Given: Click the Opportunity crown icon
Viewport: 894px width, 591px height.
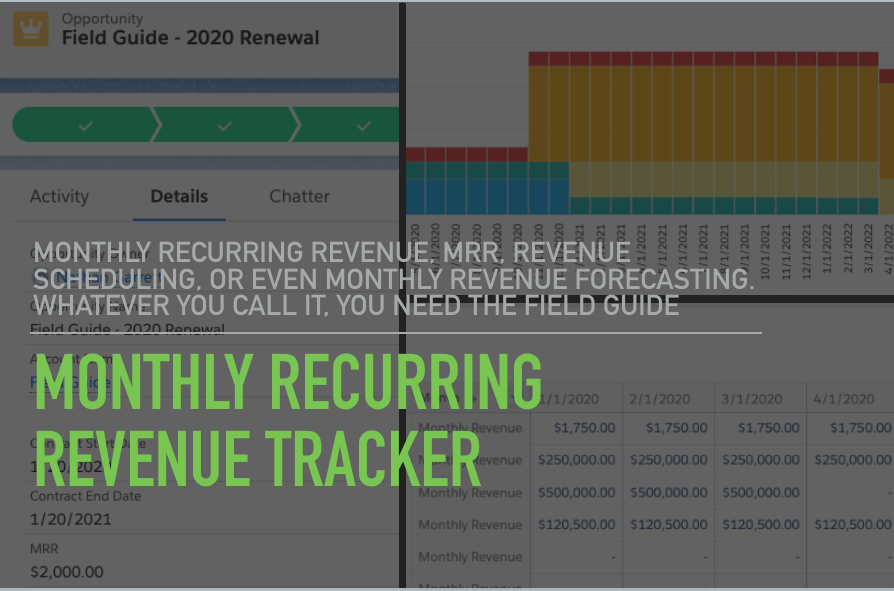Looking at the screenshot, I should coord(30,28).
